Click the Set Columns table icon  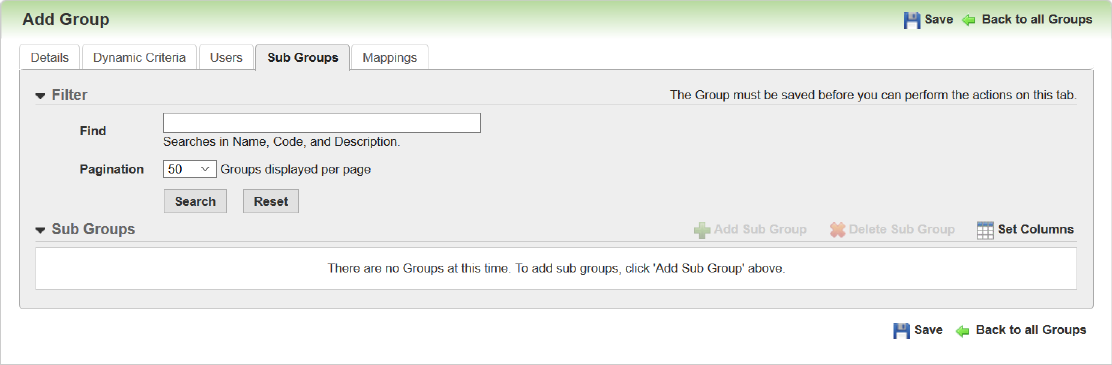pyautogui.click(x=985, y=230)
